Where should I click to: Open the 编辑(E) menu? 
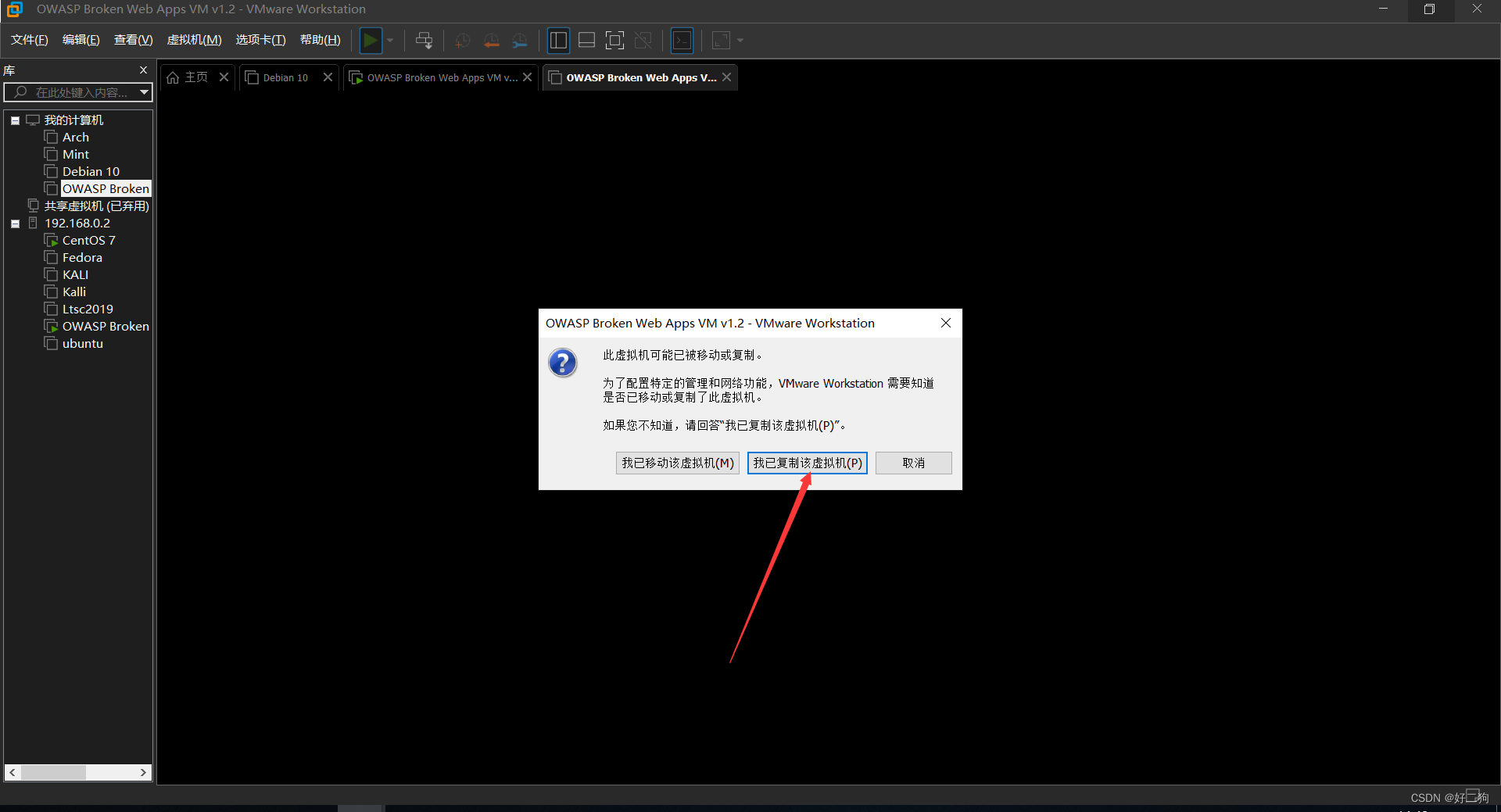(x=81, y=40)
